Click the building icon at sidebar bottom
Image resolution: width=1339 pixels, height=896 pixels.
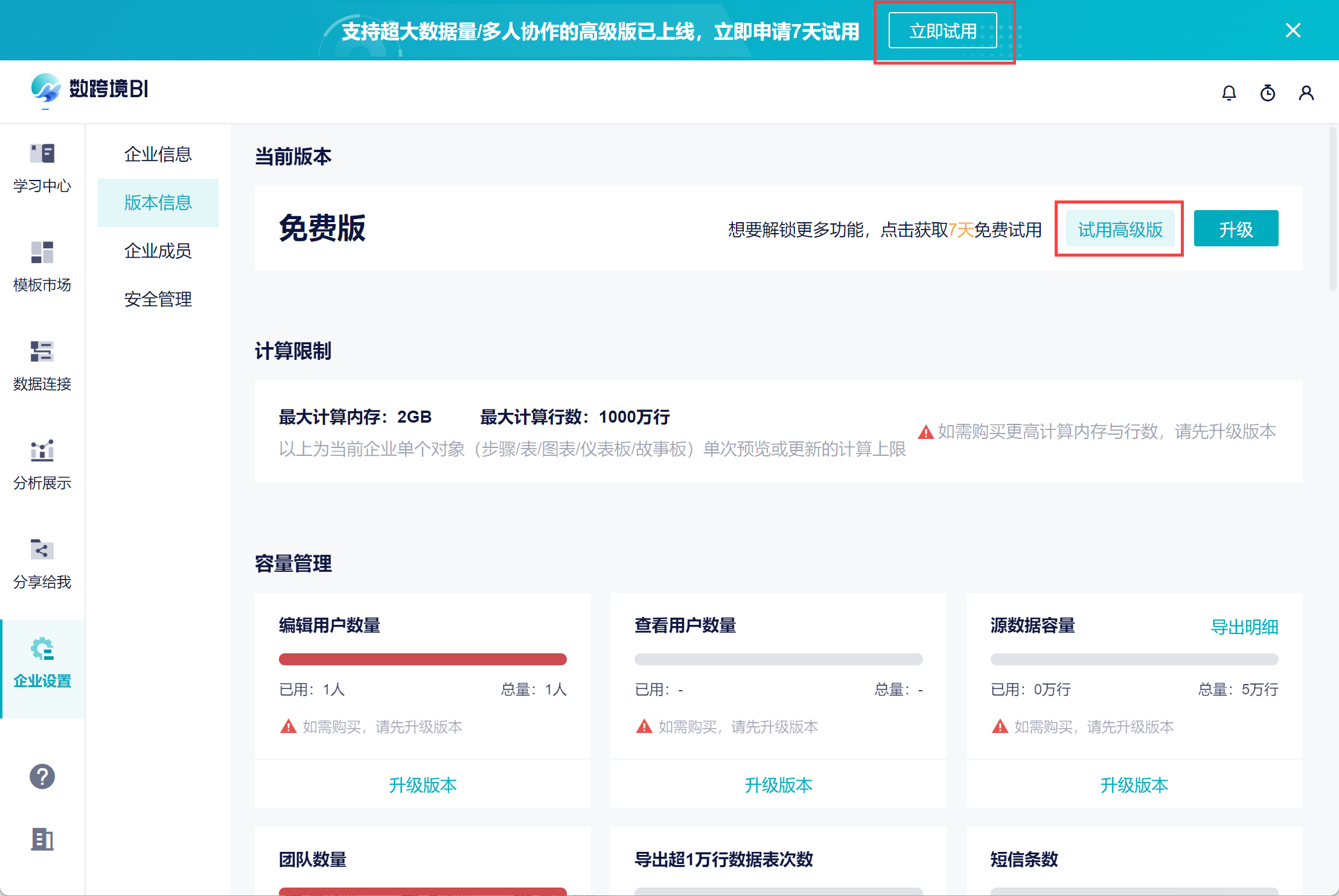(x=42, y=839)
